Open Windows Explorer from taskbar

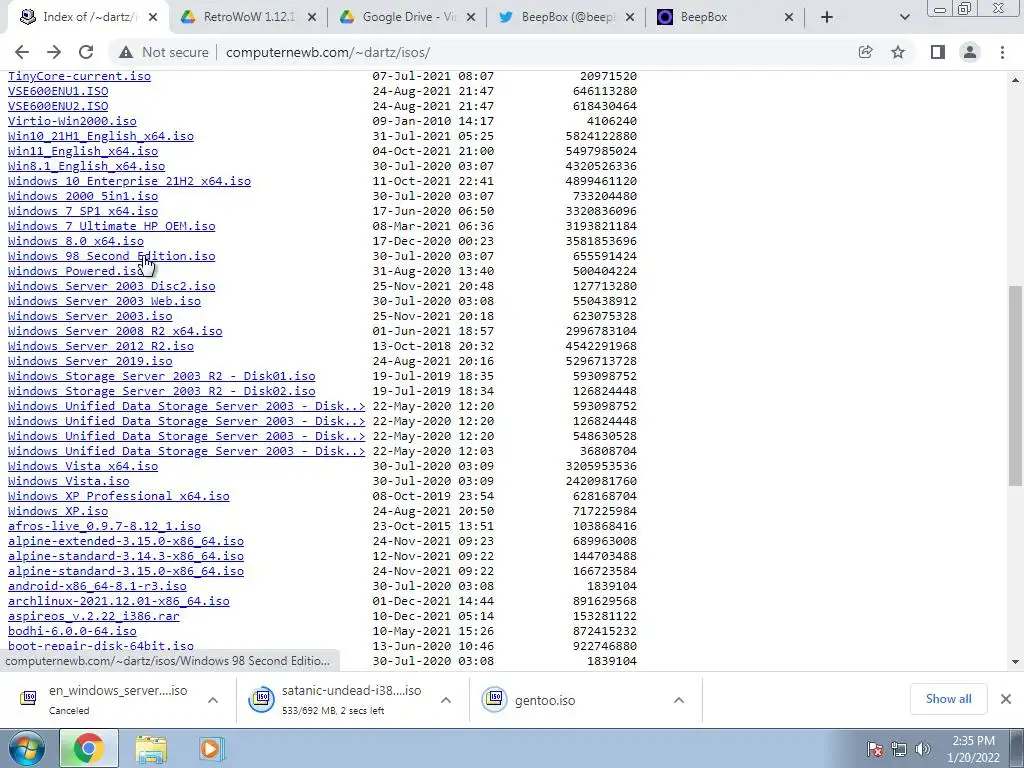[151, 748]
